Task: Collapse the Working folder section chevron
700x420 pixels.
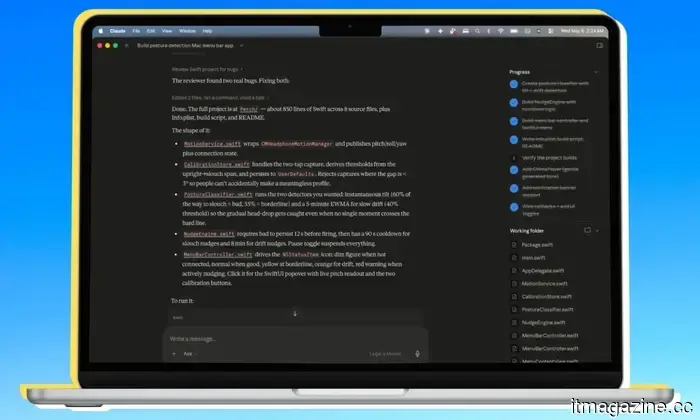Action: [x=597, y=231]
